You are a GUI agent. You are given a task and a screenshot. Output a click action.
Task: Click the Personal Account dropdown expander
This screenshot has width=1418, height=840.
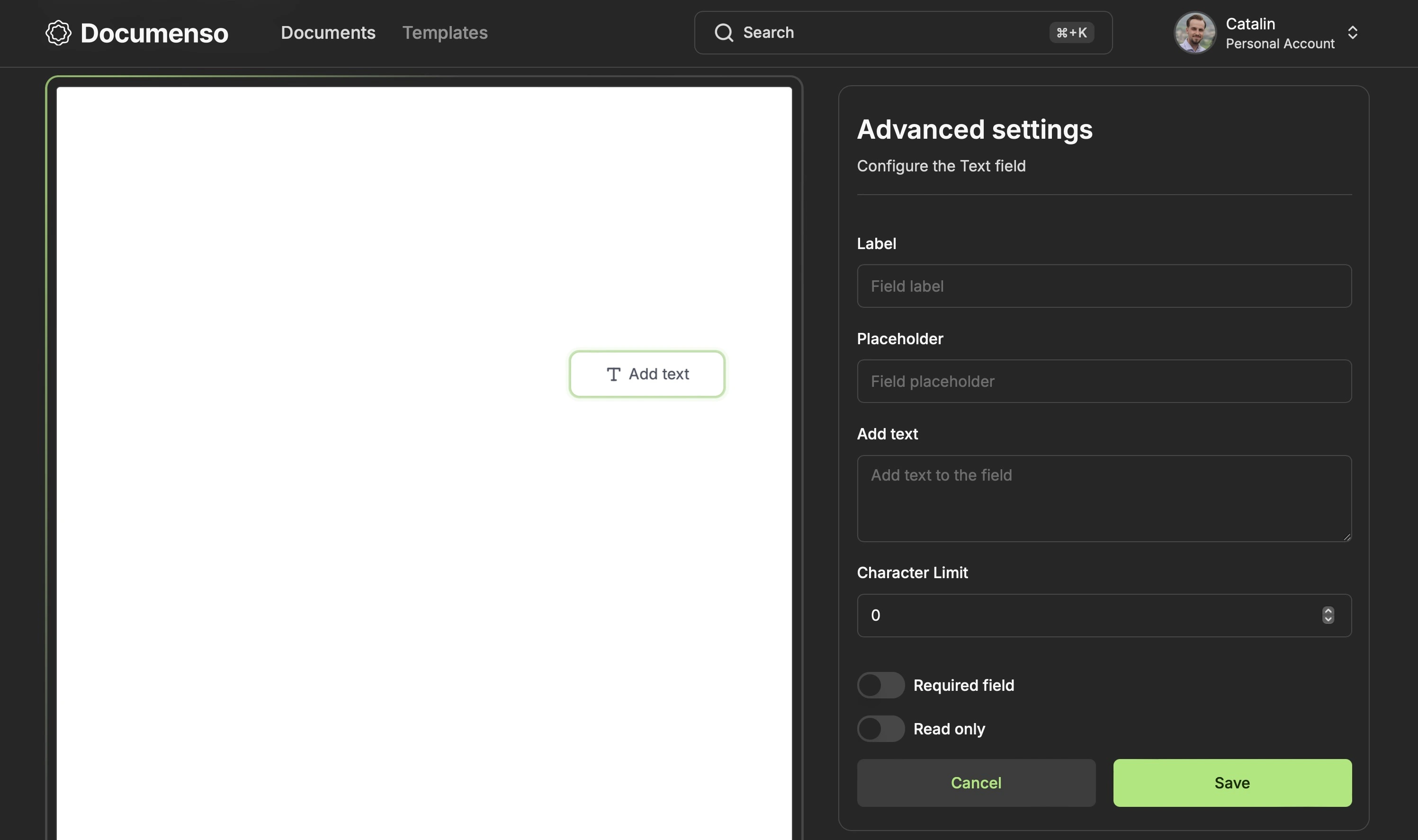click(x=1353, y=33)
